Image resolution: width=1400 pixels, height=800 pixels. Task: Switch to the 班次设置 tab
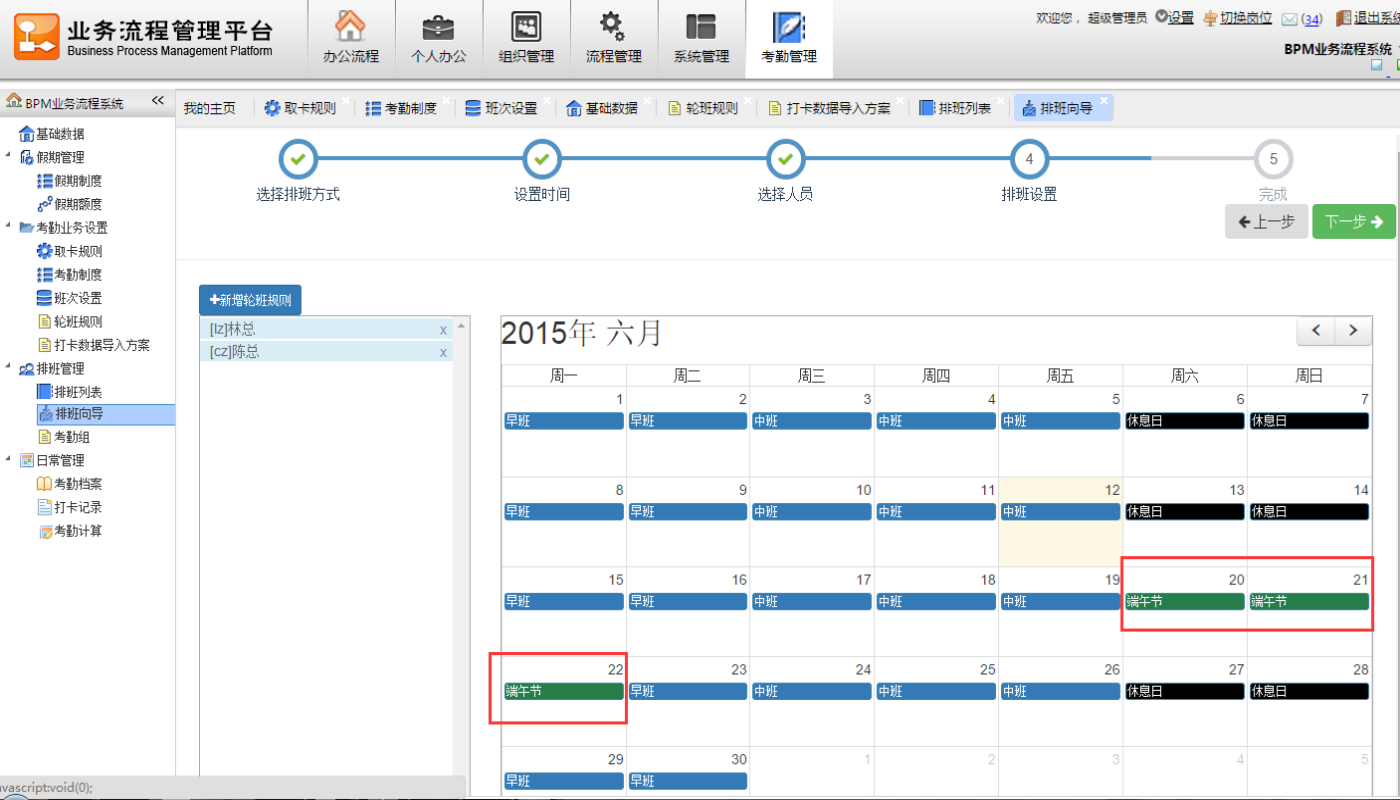click(x=503, y=108)
